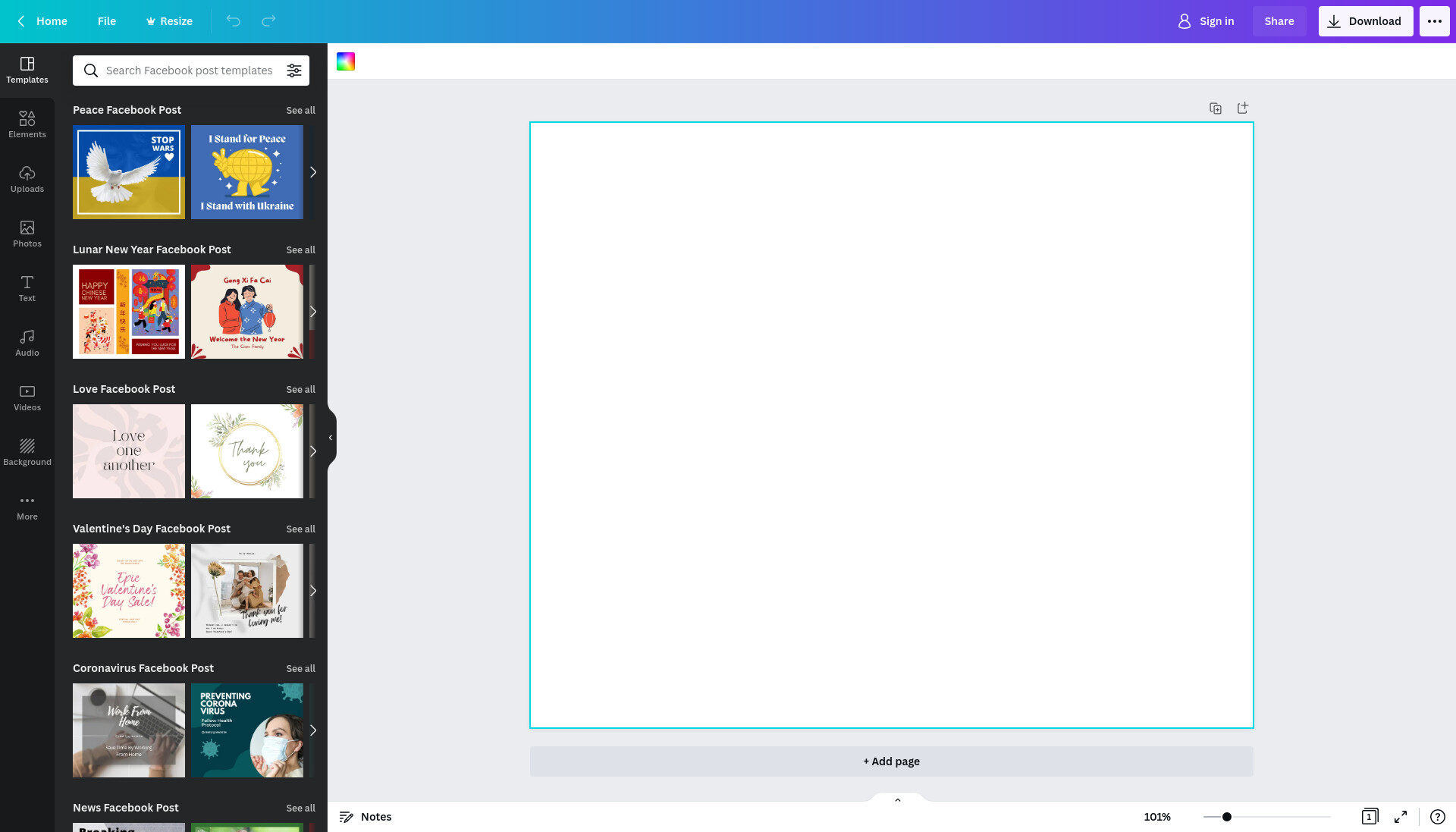This screenshot has height=832, width=1456.
Task: Select the Work From Home template
Action: click(129, 730)
